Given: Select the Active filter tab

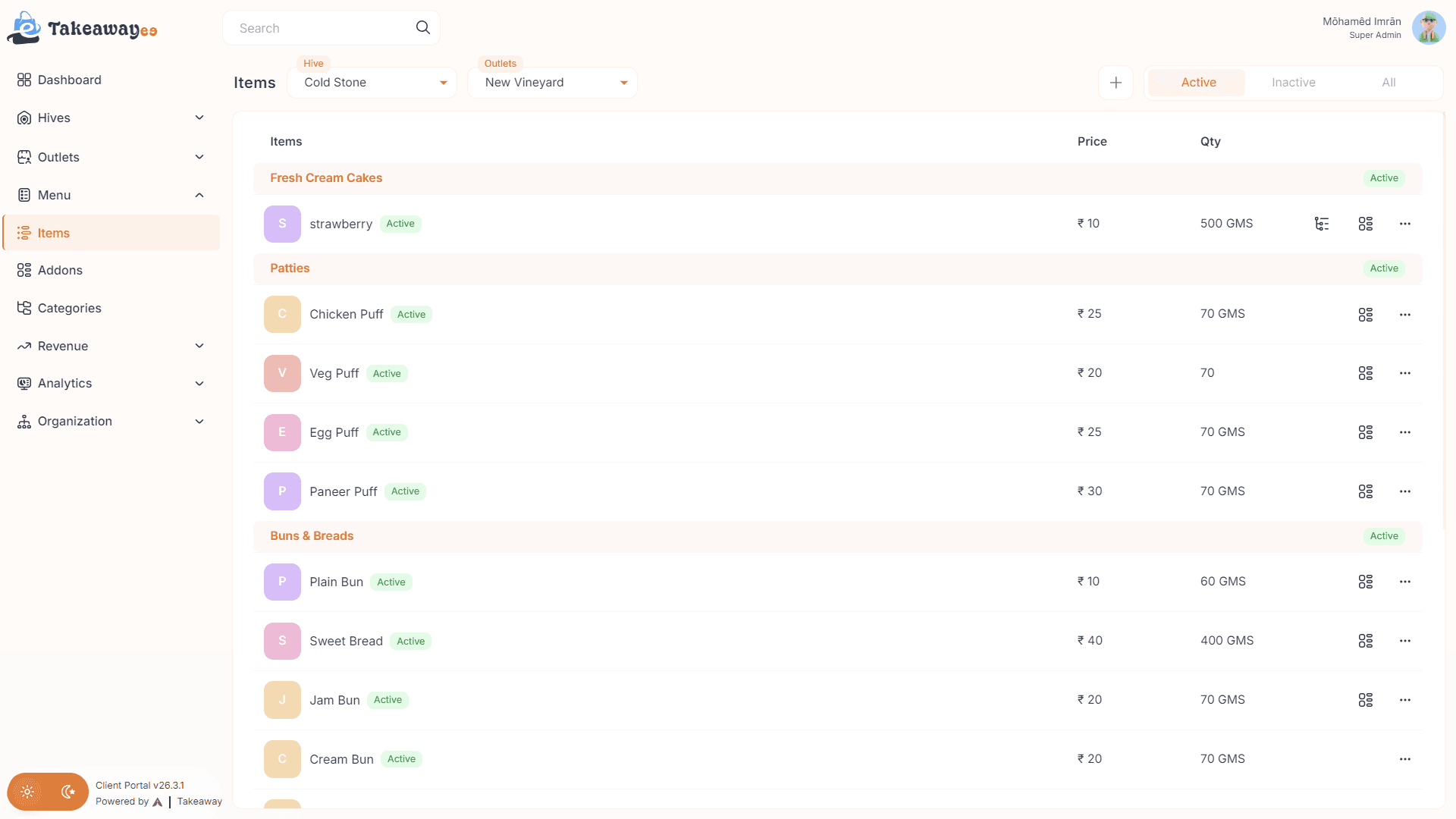Looking at the screenshot, I should coord(1197,83).
